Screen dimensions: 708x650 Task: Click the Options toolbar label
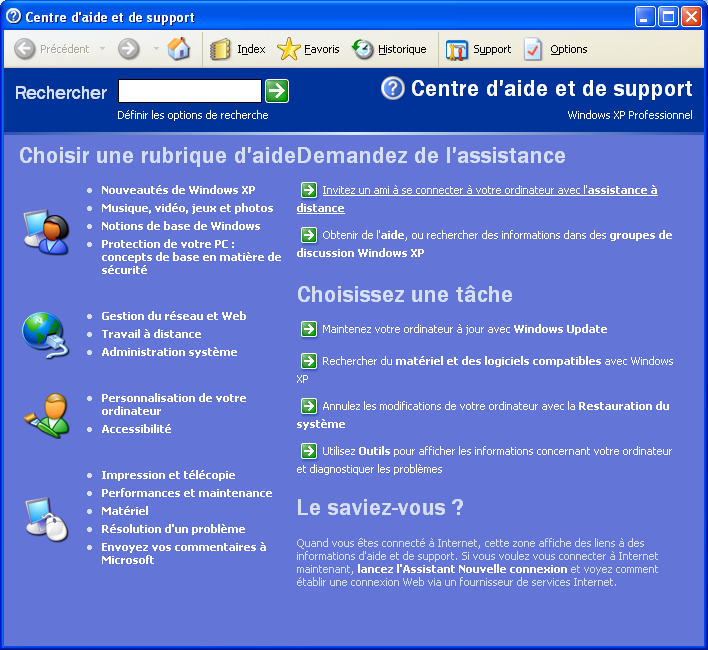[x=568, y=49]
